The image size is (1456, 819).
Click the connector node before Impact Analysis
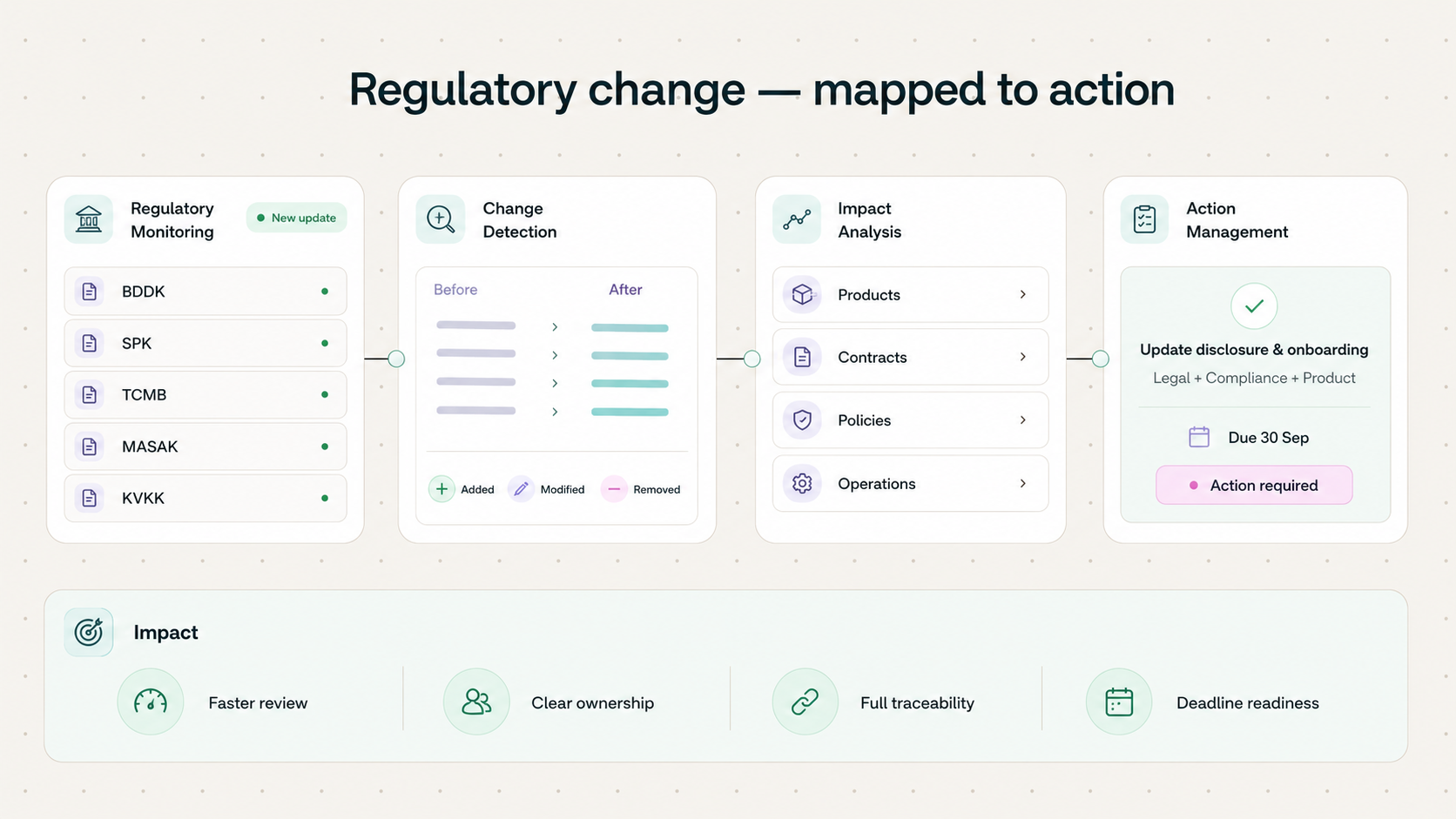tap(752, 359)
